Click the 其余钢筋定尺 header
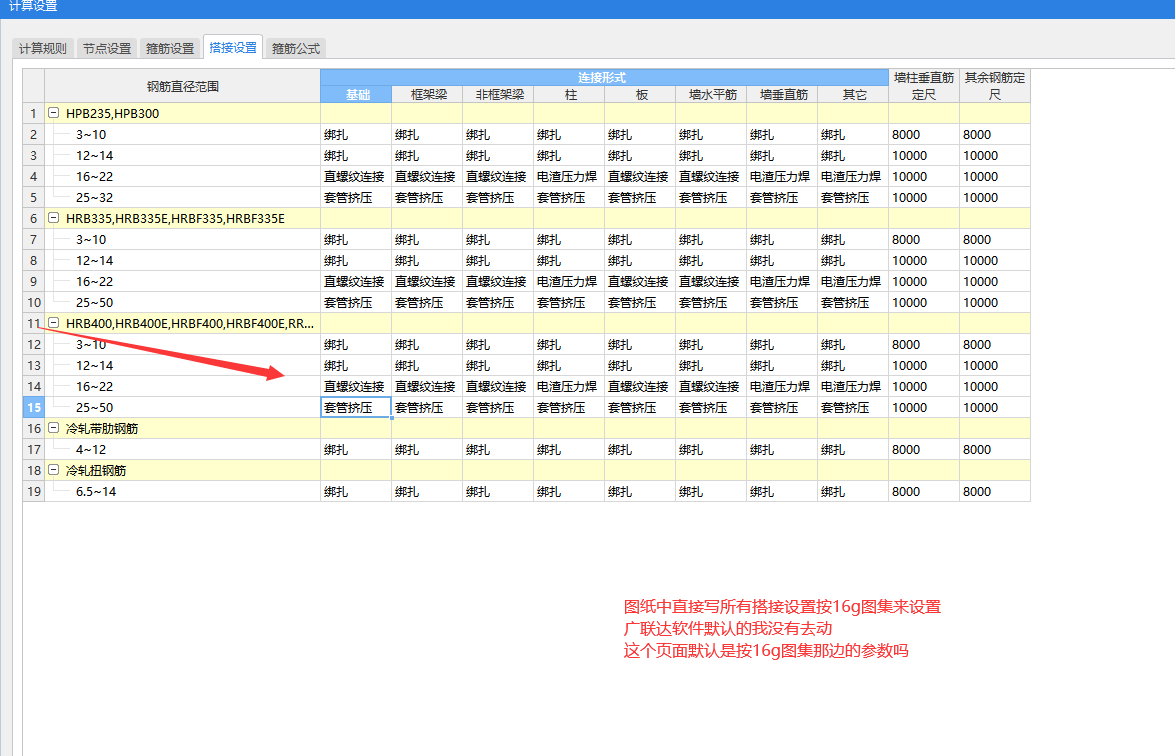1175x756 pixels. tap(995, 86)
